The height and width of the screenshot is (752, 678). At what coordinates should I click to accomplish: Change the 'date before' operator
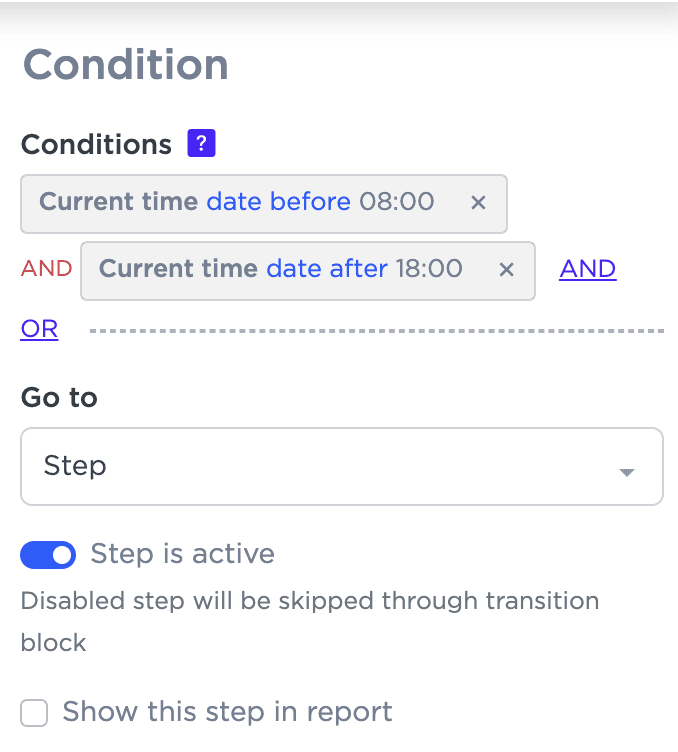(278, 202)
